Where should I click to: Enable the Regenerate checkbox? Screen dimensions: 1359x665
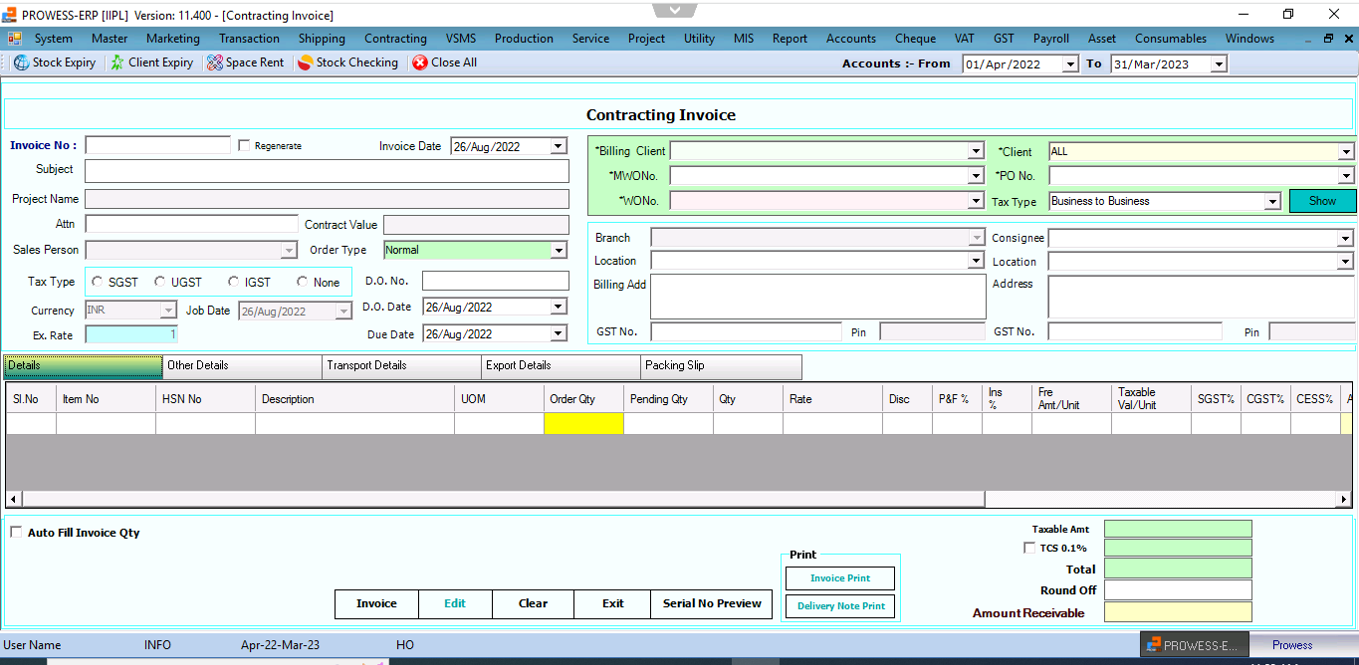pyautogui.click(x=244, y=145)
